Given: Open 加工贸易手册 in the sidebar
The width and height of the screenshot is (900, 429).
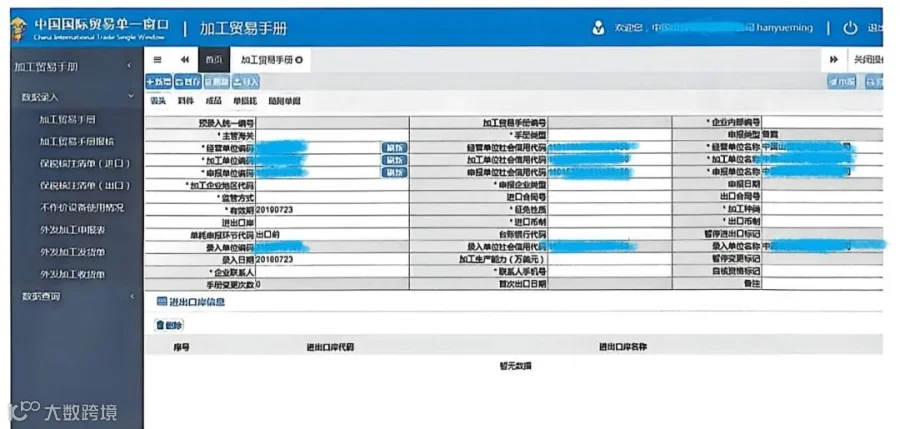Looking at the screenshot, I should tap(67, 119).
